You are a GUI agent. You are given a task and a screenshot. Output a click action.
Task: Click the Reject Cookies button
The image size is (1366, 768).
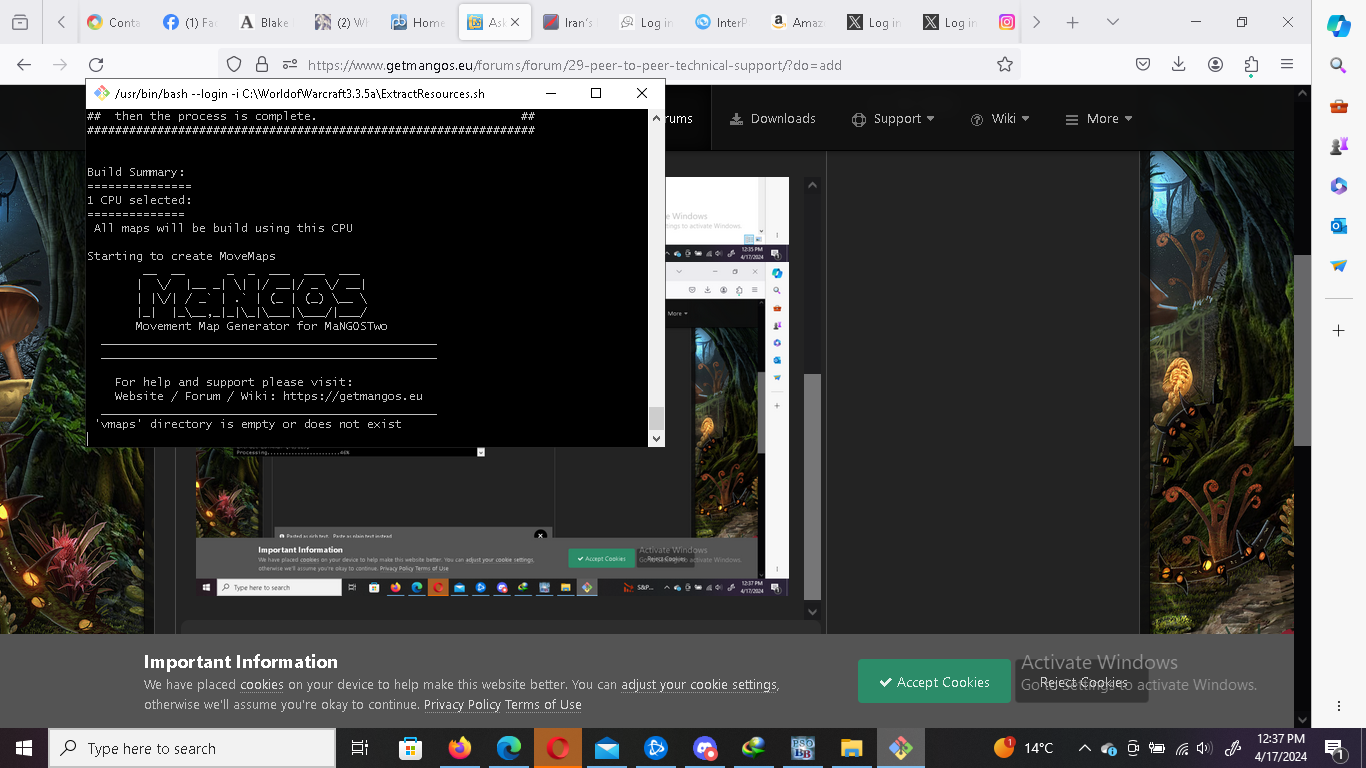pyautogui.click(x=1082, y=682)
